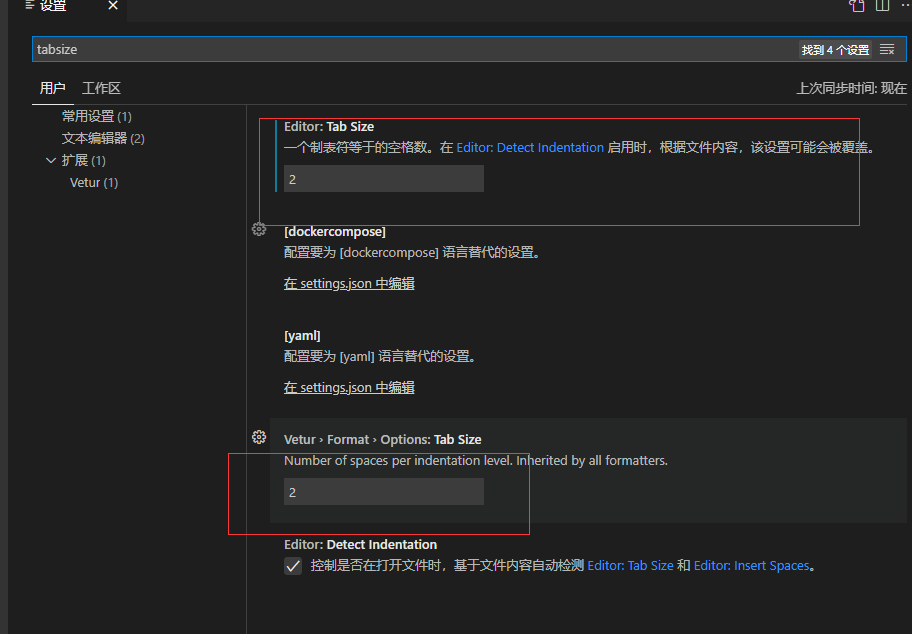This screenshot has width=912, height=634.
Task: Click the Split Editor icon in title bar
Action: coord(881,6)
